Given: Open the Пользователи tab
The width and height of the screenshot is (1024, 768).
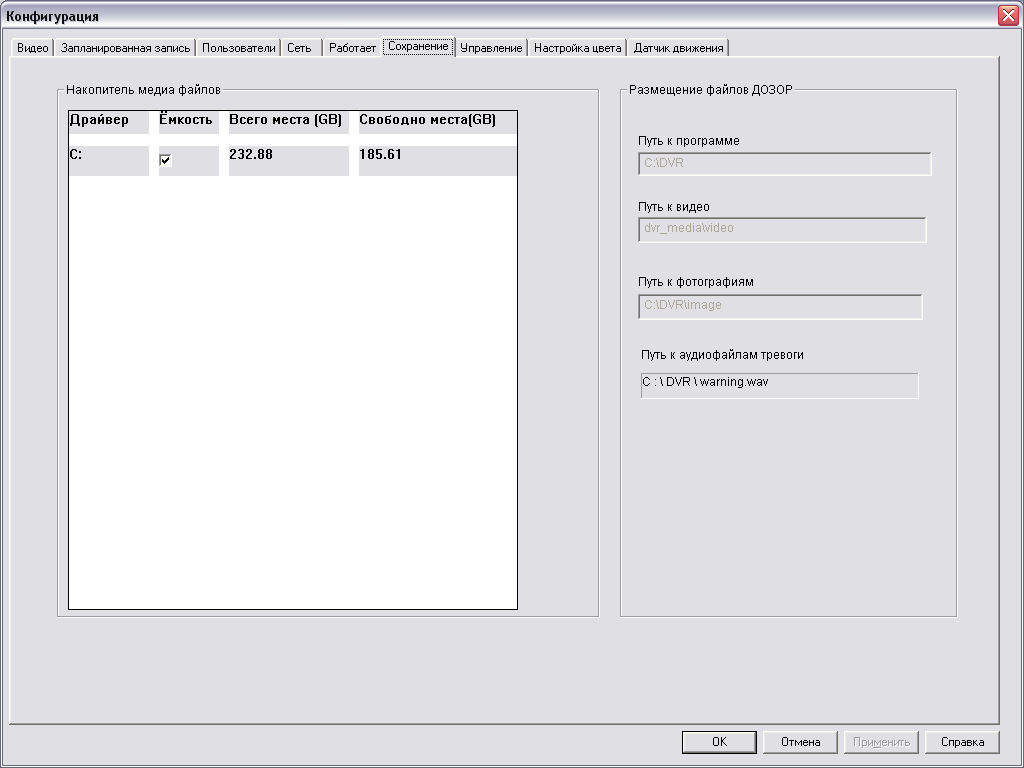Looking at the screenshot, I should 238,48.
